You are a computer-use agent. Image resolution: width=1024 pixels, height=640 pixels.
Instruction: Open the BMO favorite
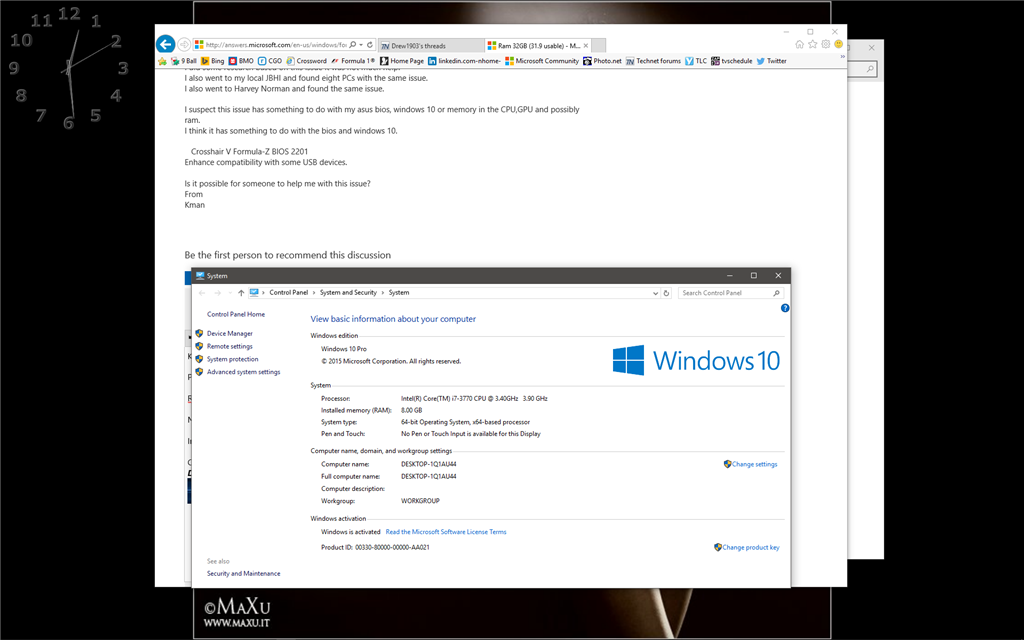pyautogui.click(x=241, y=61)
